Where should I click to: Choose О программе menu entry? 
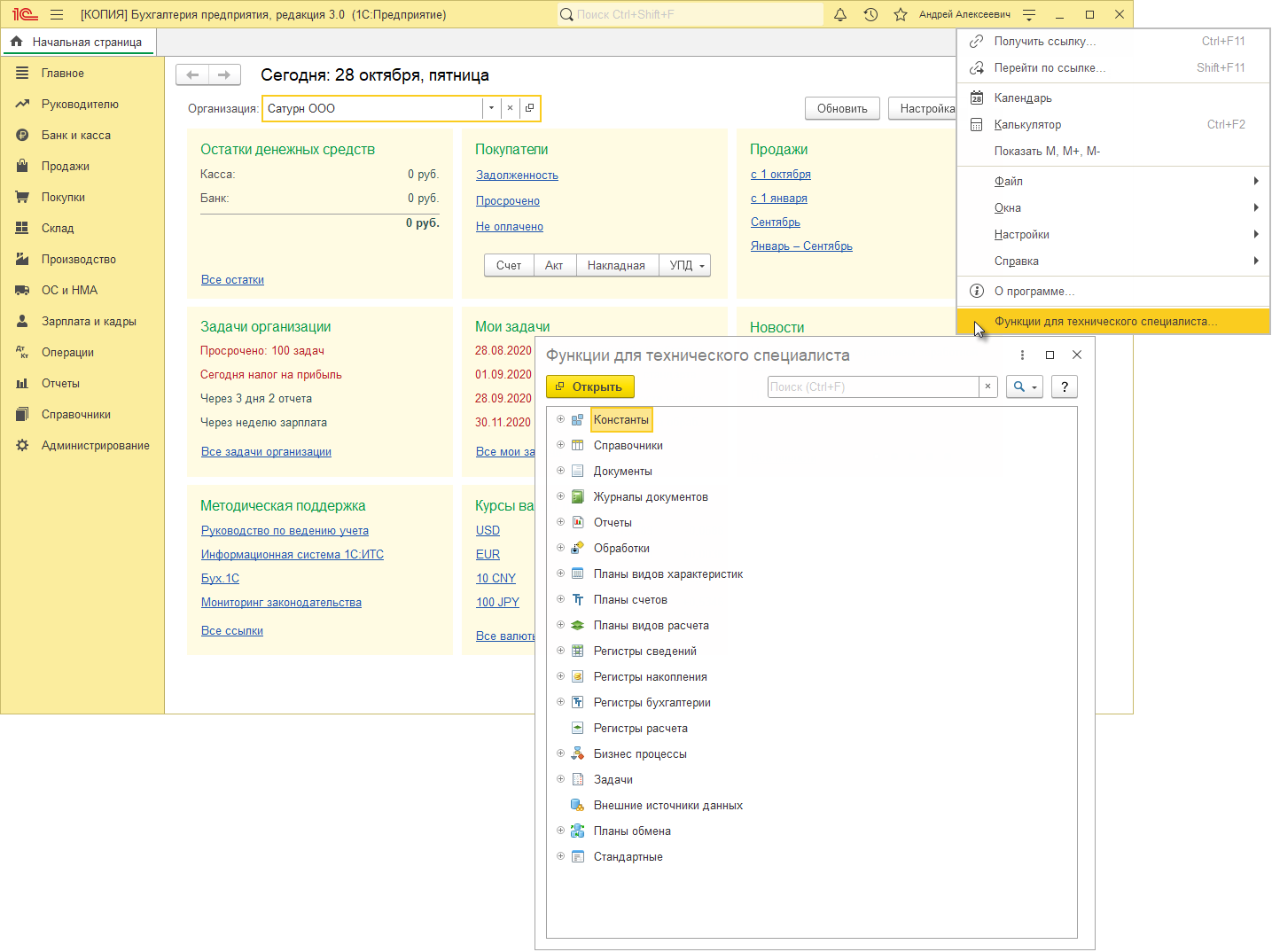(1113, 291)
